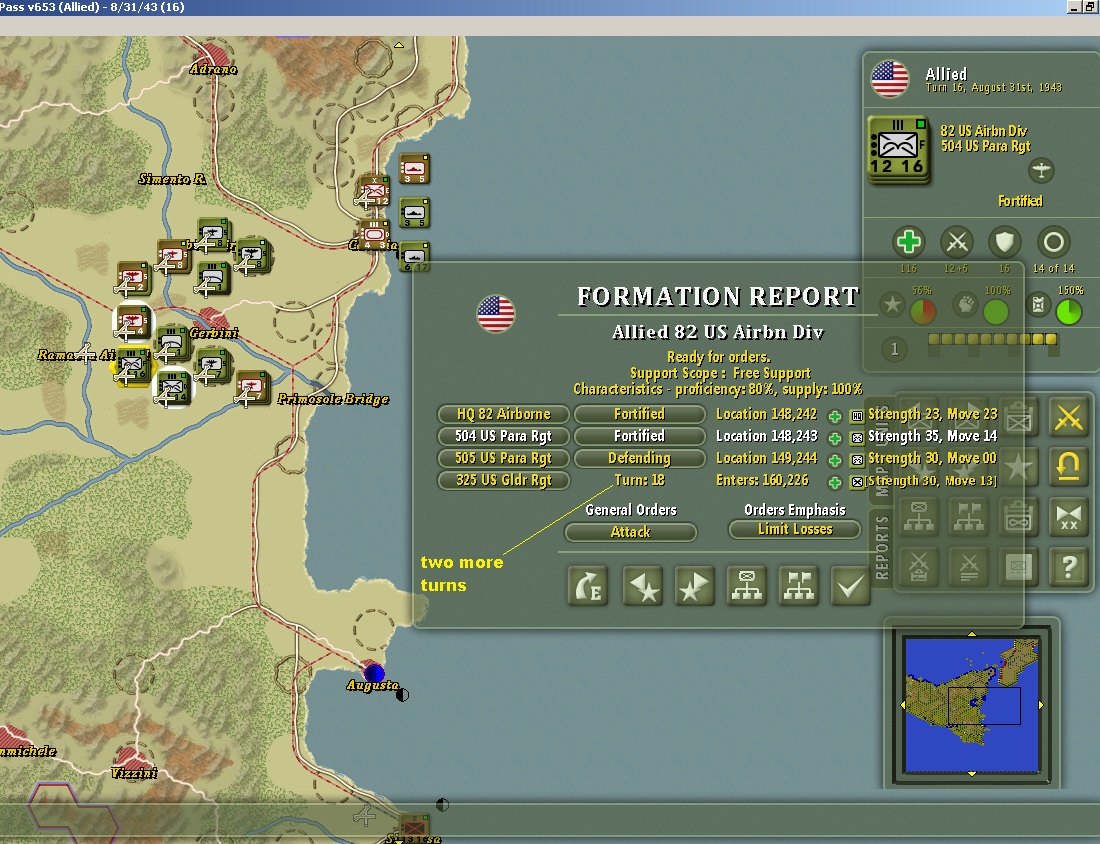Image resolution: width=1100 pixels, height=844 pixels.
Task: Click Defending status of 505 US Para Rgt
Action: [639, 458]
